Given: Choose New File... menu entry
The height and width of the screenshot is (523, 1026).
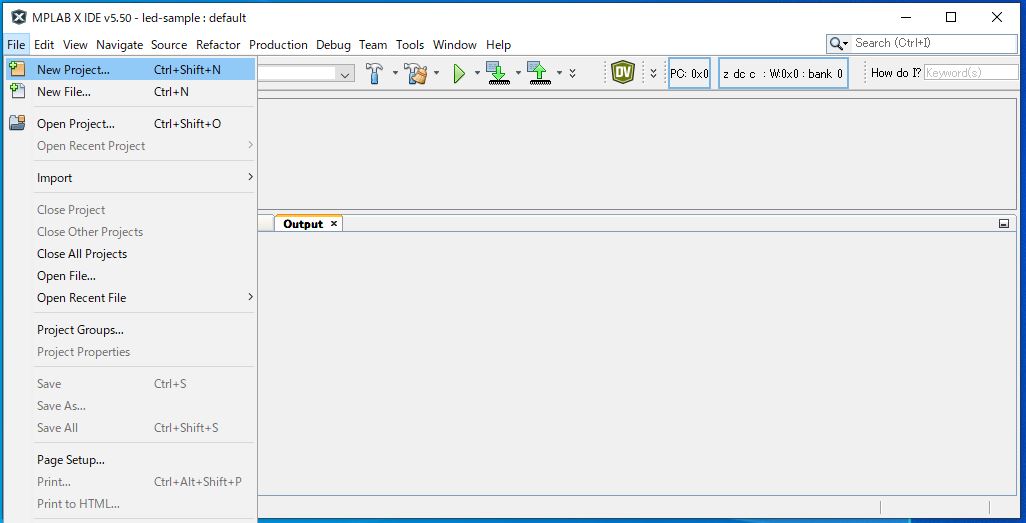Looking at the screenshot, I should click(130, 92).
